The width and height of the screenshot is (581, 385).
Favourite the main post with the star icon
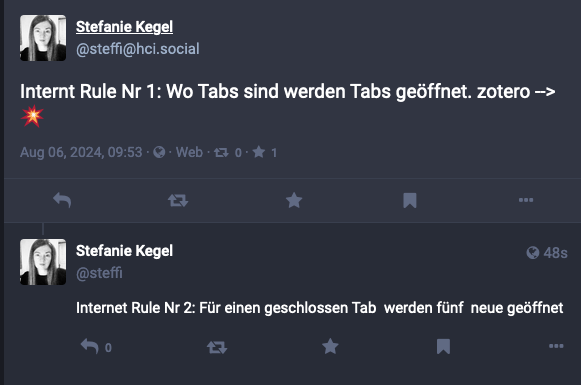click(294, 200)
